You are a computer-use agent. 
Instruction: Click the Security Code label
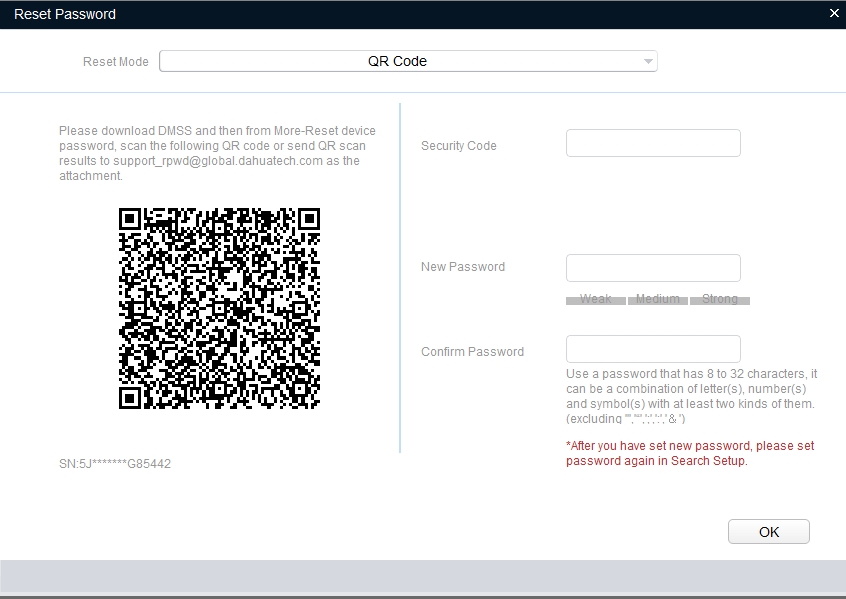pyautogui.click(x=458, y=146)
